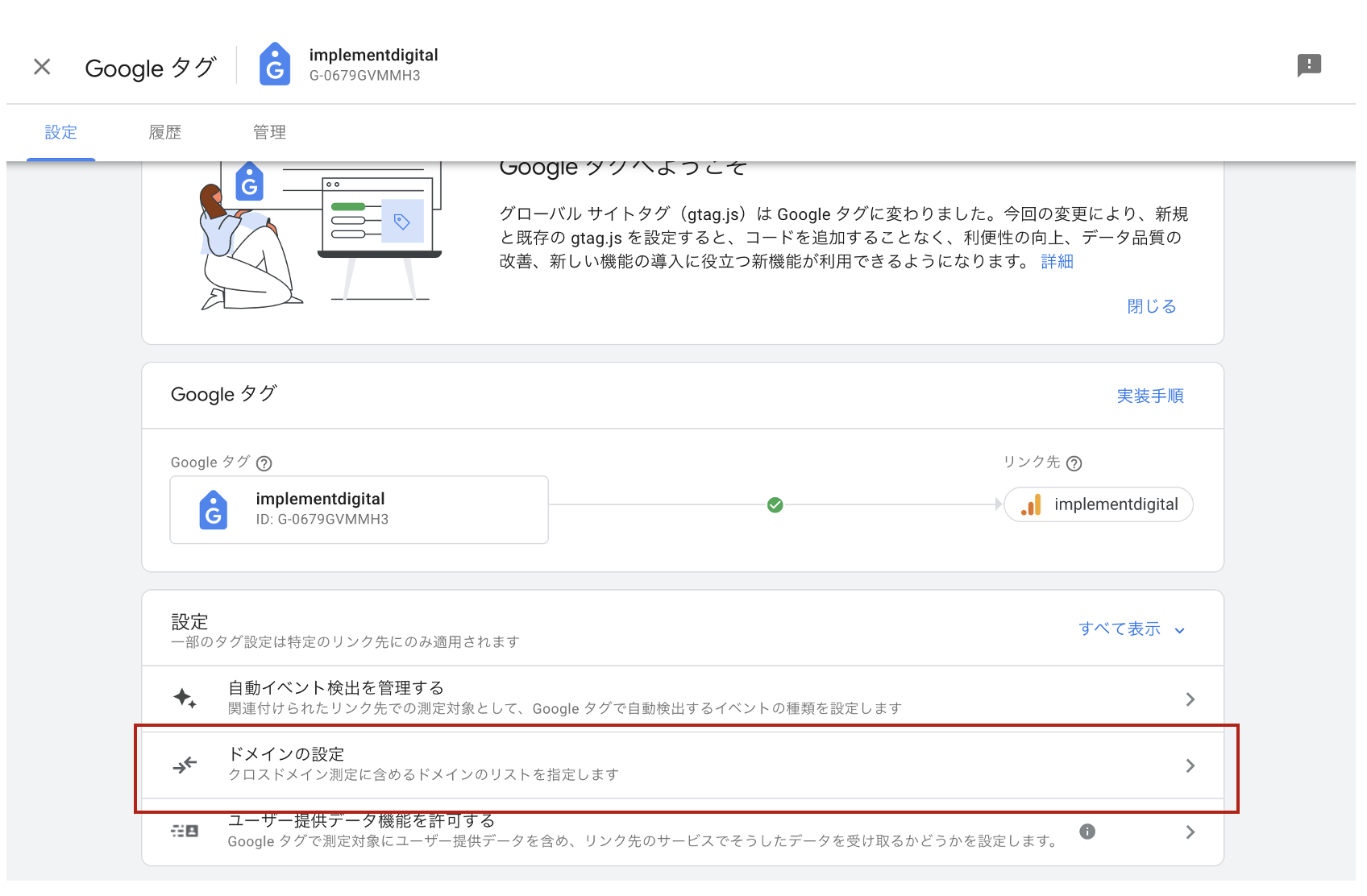
Task: Click the green connection check icon
Action: 775,505
